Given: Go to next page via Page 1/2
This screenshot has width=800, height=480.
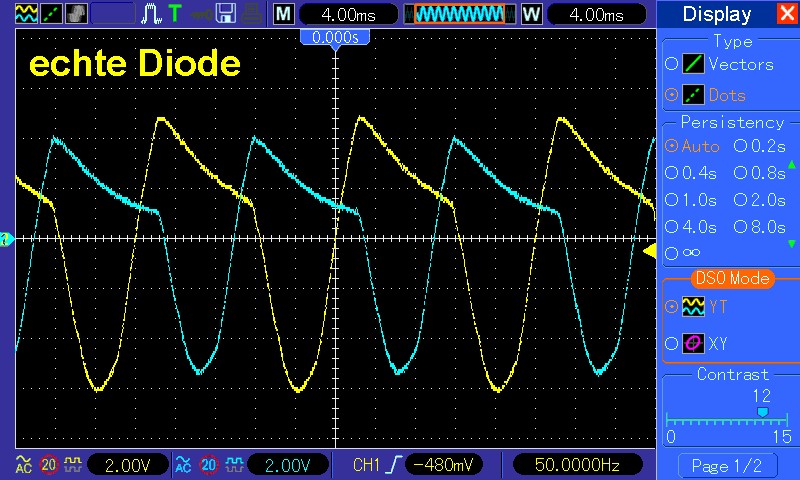Looking at the screenshot, I should 727,465.
